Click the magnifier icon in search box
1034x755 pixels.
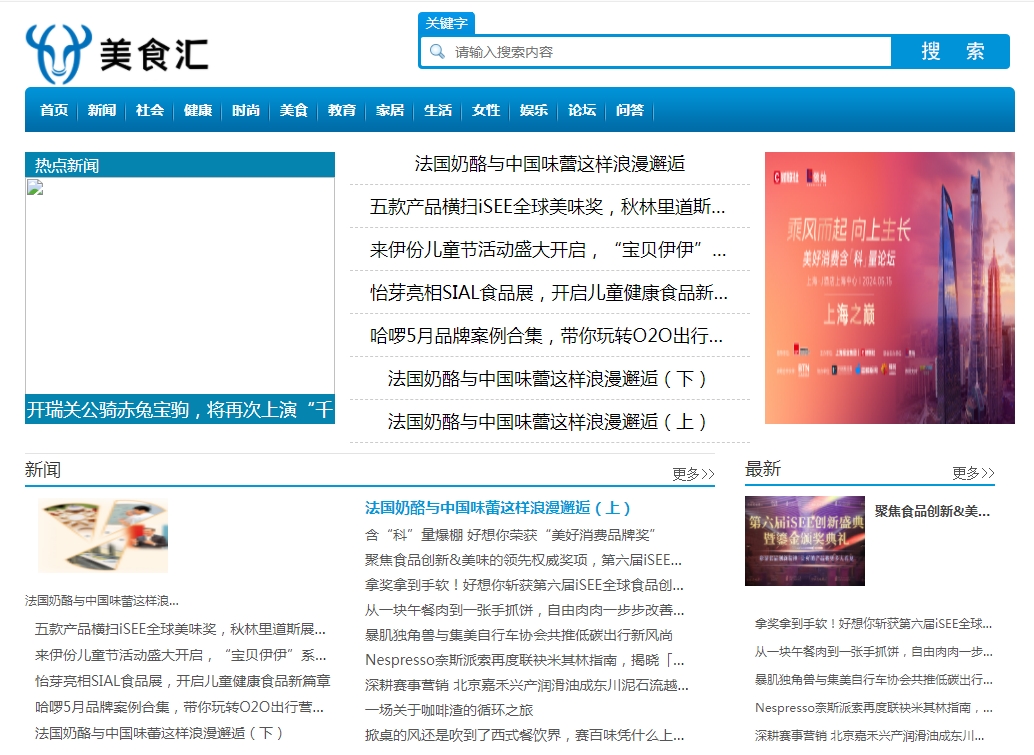[437, 51]
